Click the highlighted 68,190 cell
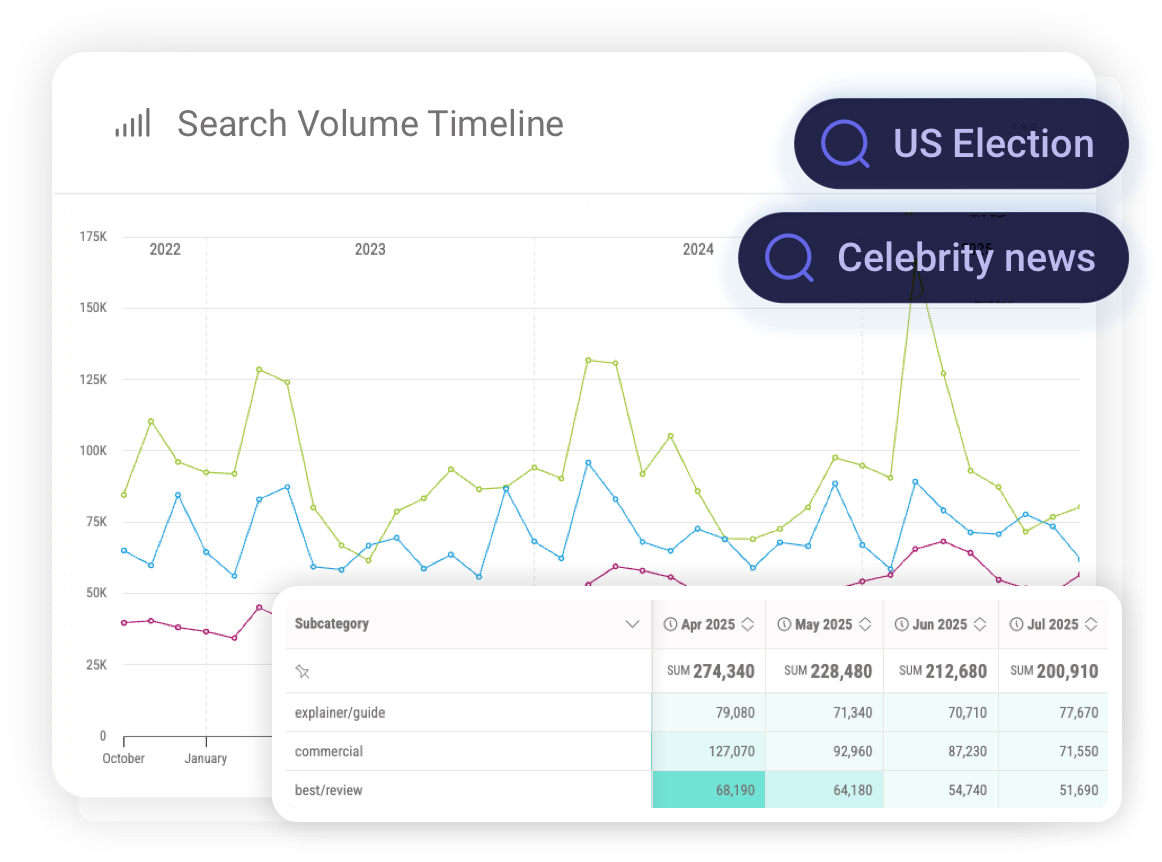This screenshot has height=862, width=1162. coord(709,789)
